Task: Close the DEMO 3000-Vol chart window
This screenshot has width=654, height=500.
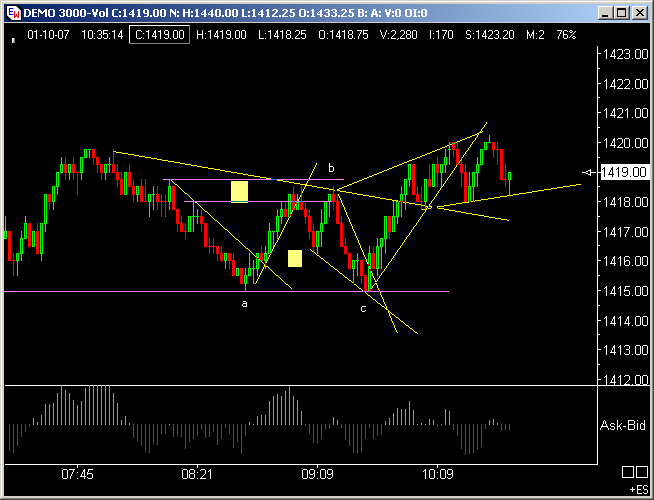Action: tap(639, 13)
